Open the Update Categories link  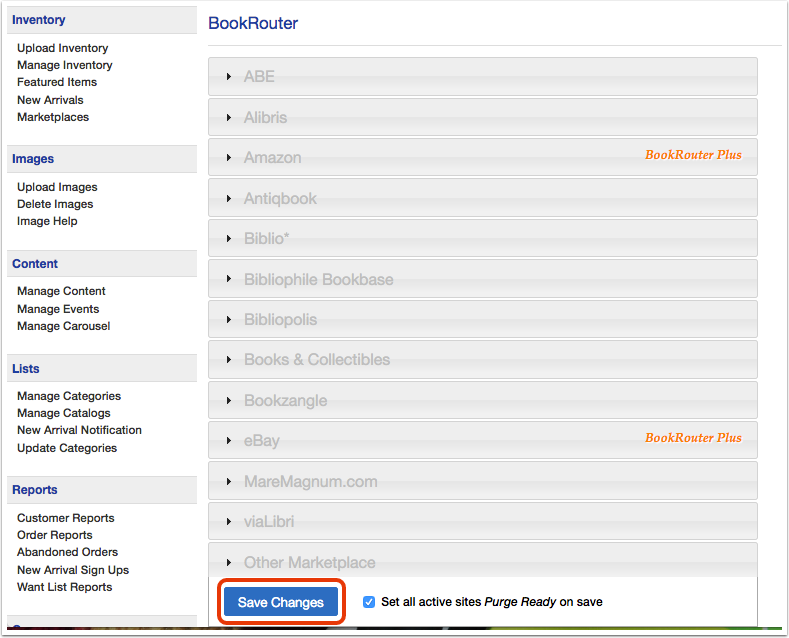click(x=67, y=448)
